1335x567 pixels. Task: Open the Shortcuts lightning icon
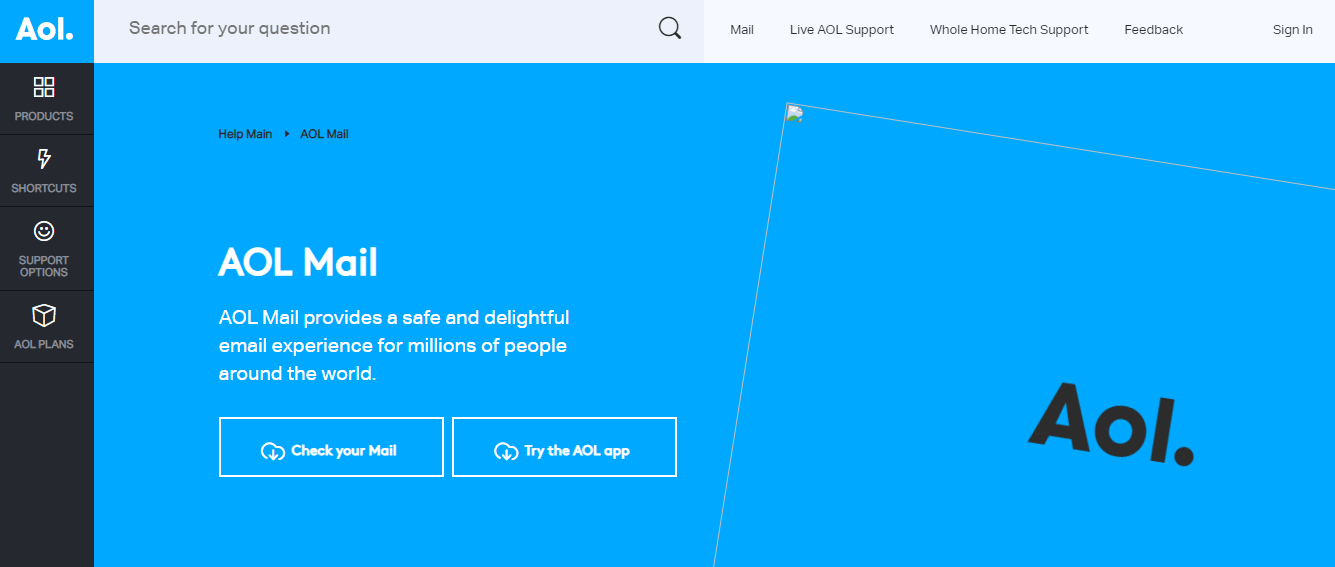point(44,159)
